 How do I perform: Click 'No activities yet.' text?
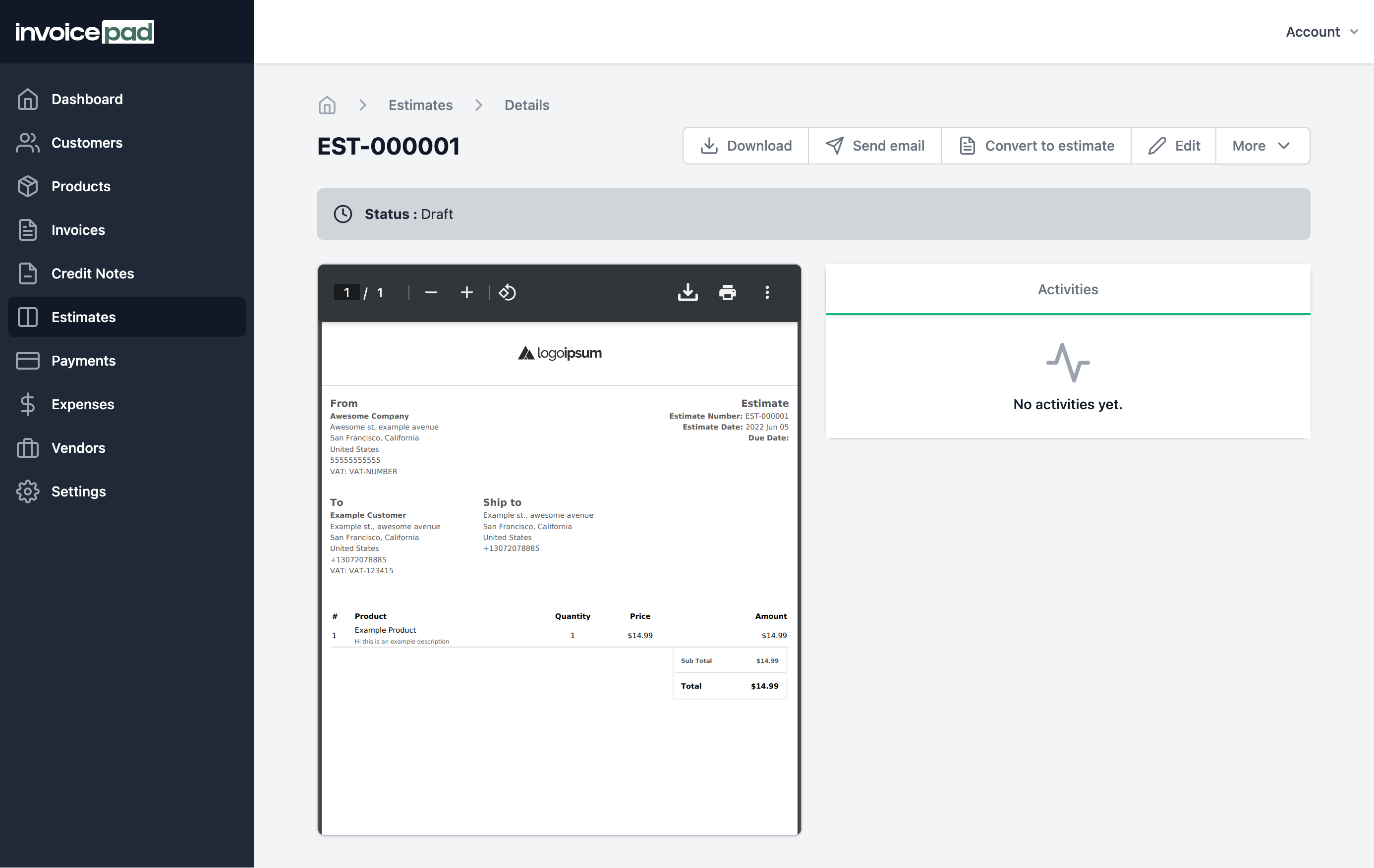click(1068, 404)
